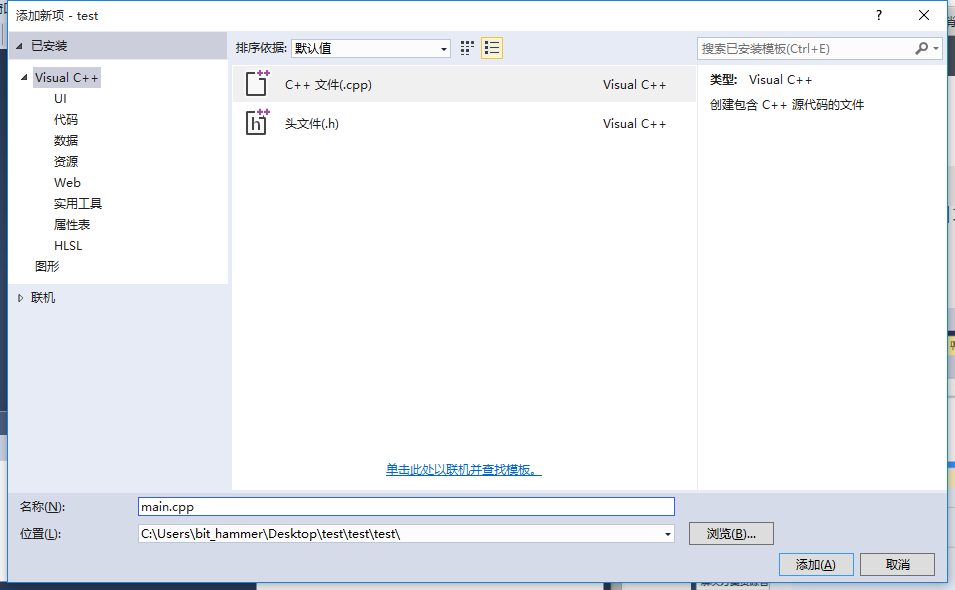Select the Web subcategory
Viewport: 955px width, 590px height.
(67, 183)
